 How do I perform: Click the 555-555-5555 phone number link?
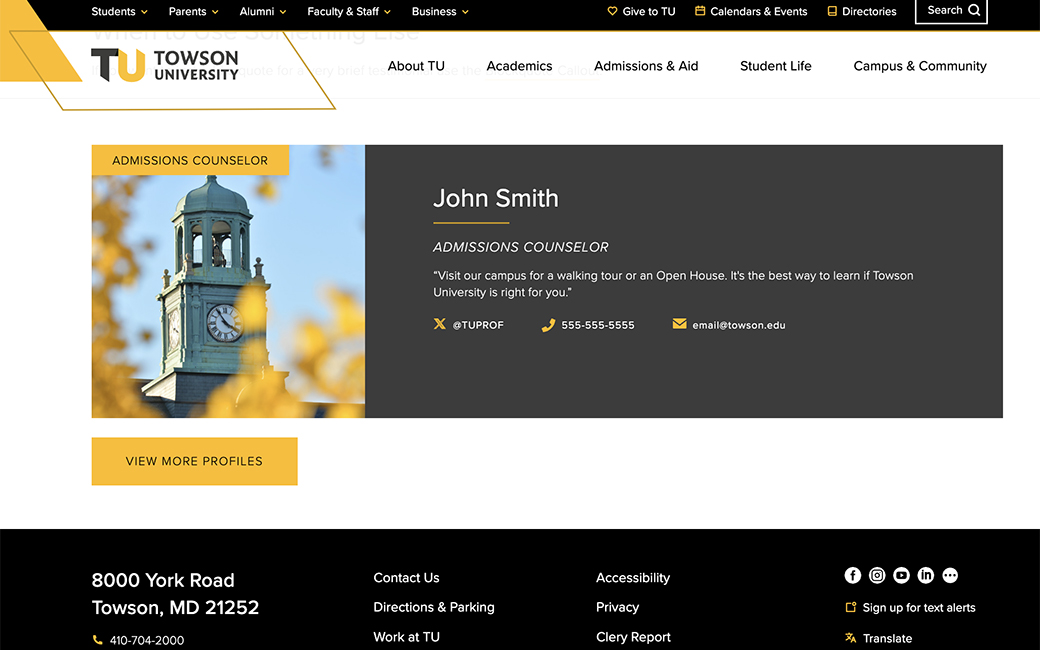pyautogui.click(x=598, y=325)
